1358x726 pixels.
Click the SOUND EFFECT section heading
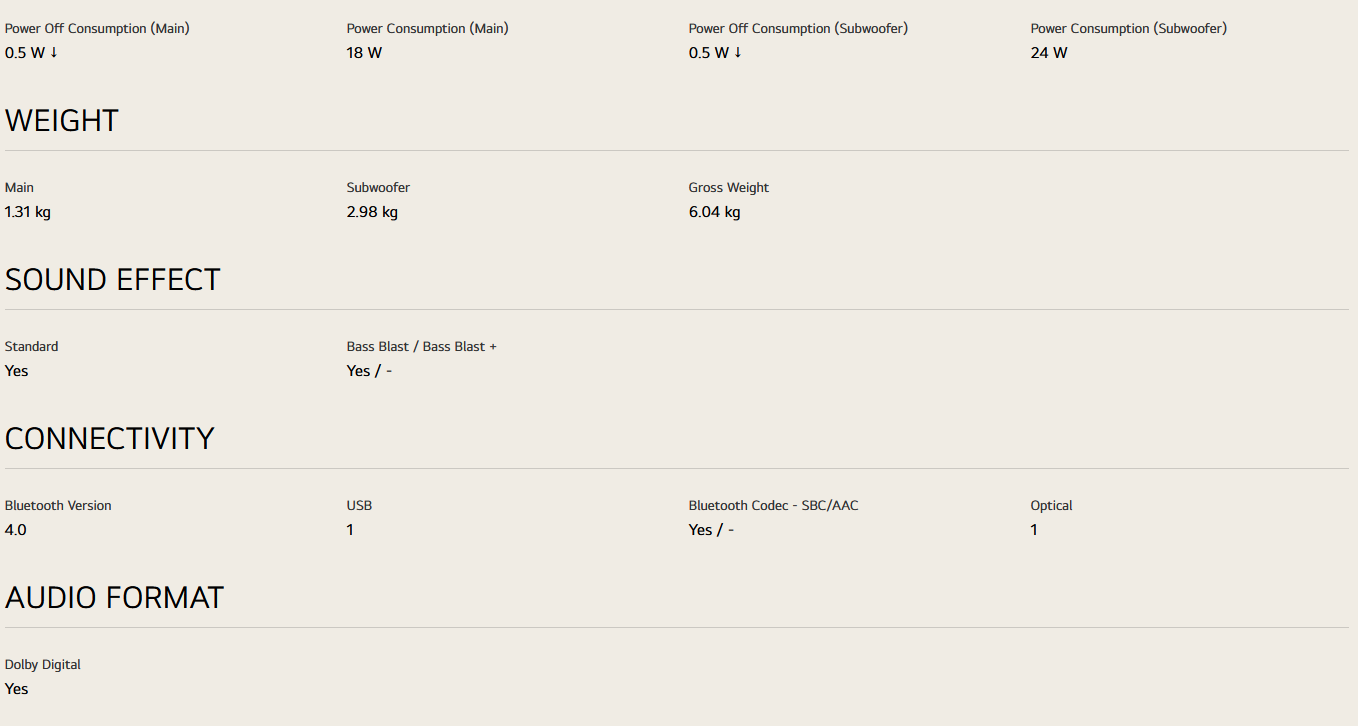112,280
